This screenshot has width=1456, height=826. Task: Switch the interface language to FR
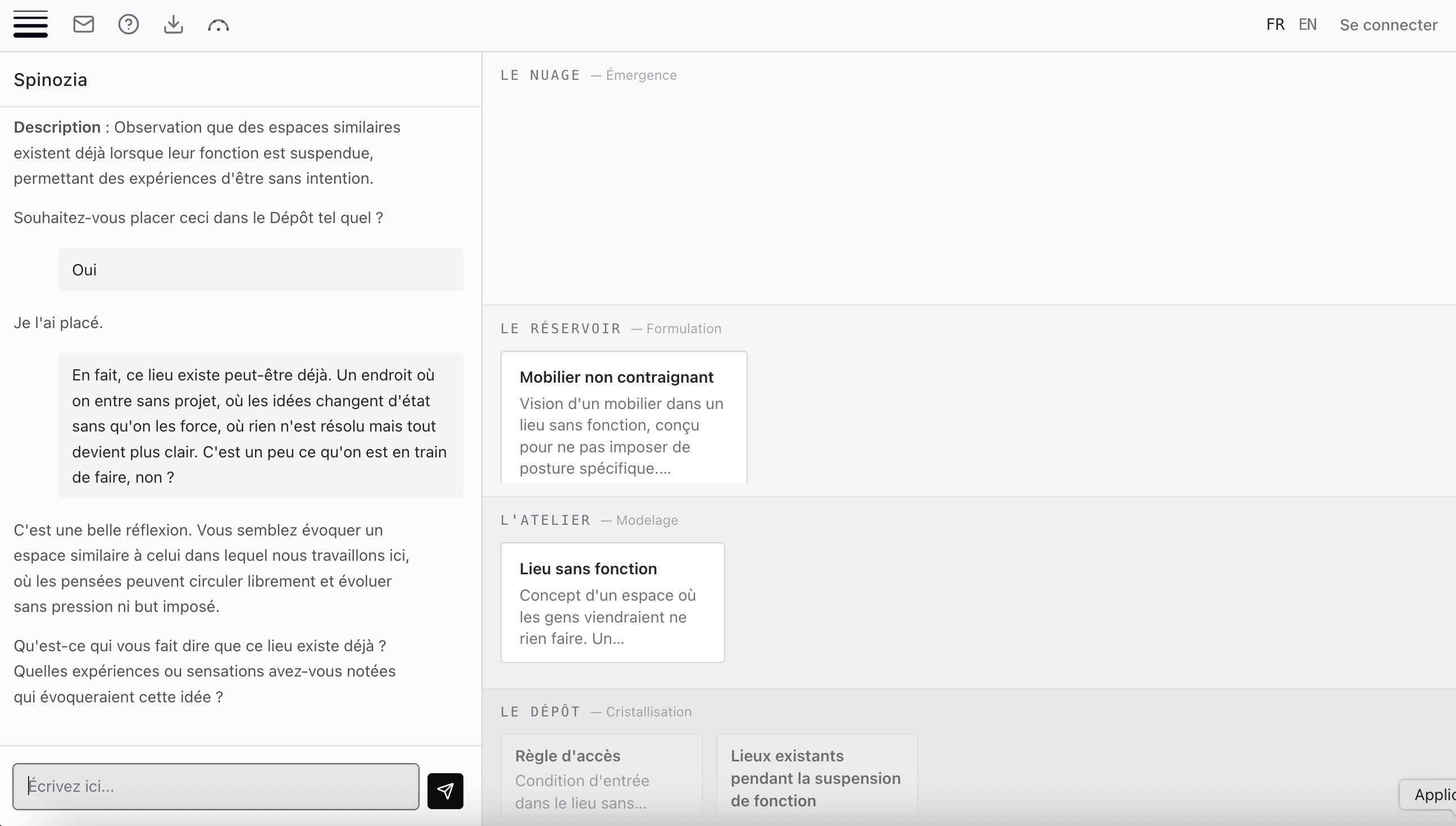click(1275, 24)
